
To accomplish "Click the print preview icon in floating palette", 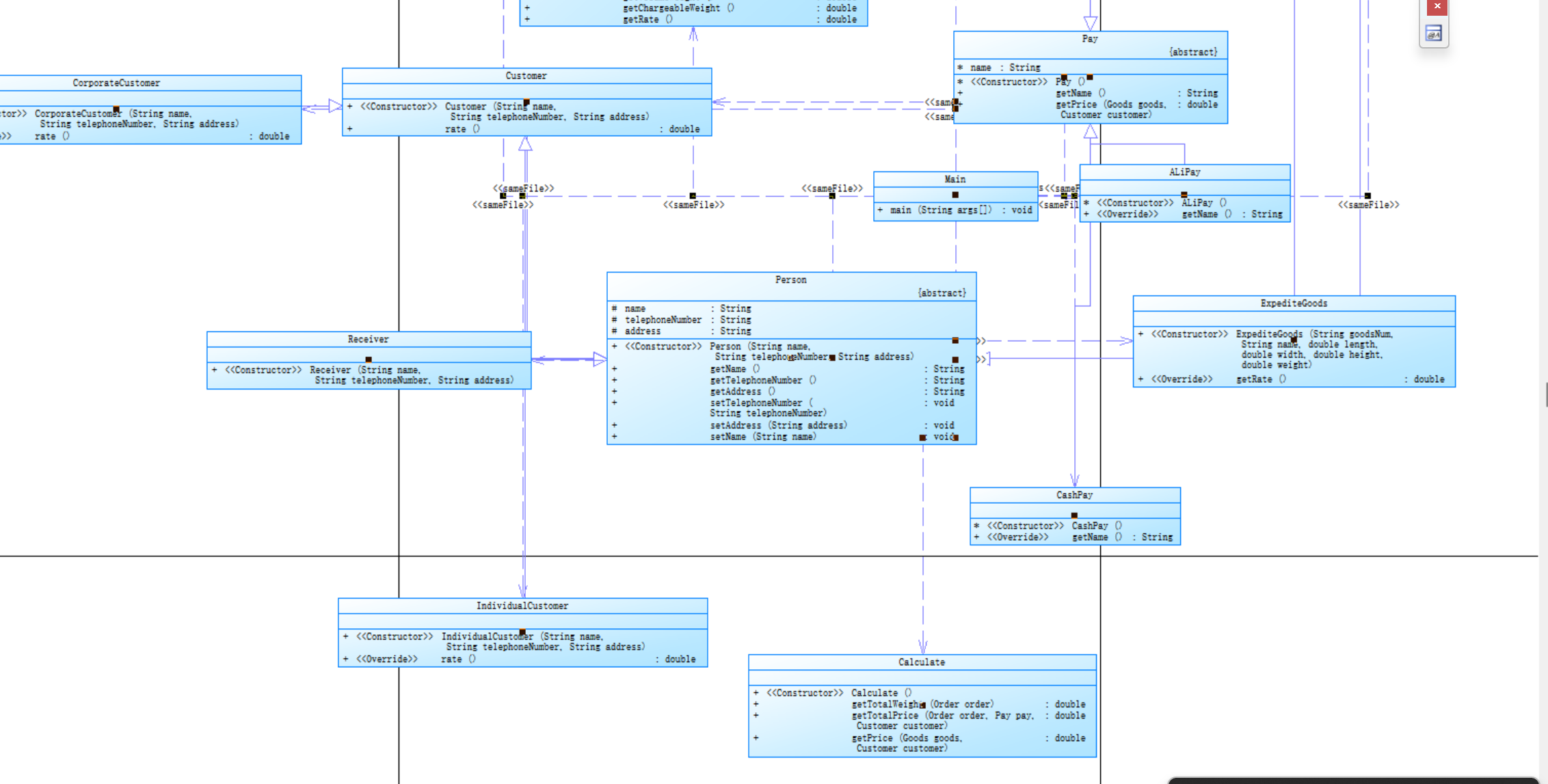I will (1433, 33).
